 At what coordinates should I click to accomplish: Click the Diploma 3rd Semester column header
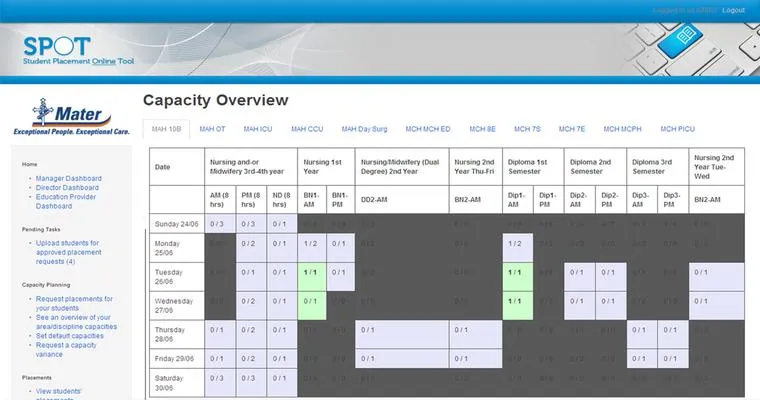[657, 167]
